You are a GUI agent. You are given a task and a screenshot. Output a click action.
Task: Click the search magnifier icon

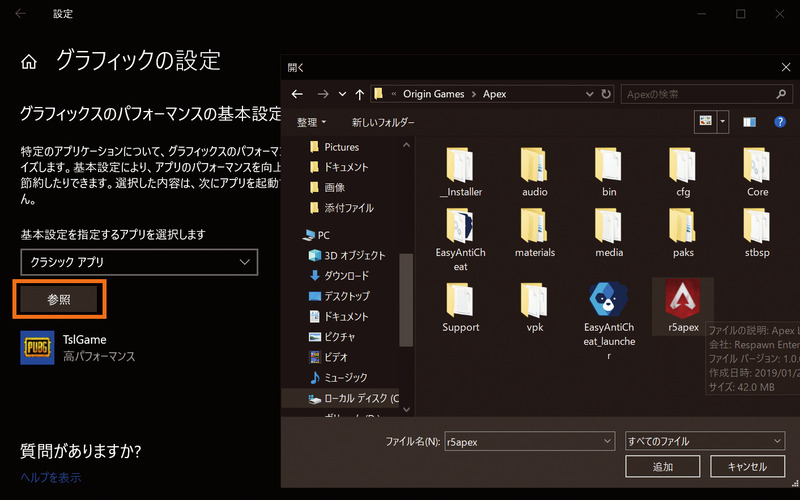pos(781,94)
